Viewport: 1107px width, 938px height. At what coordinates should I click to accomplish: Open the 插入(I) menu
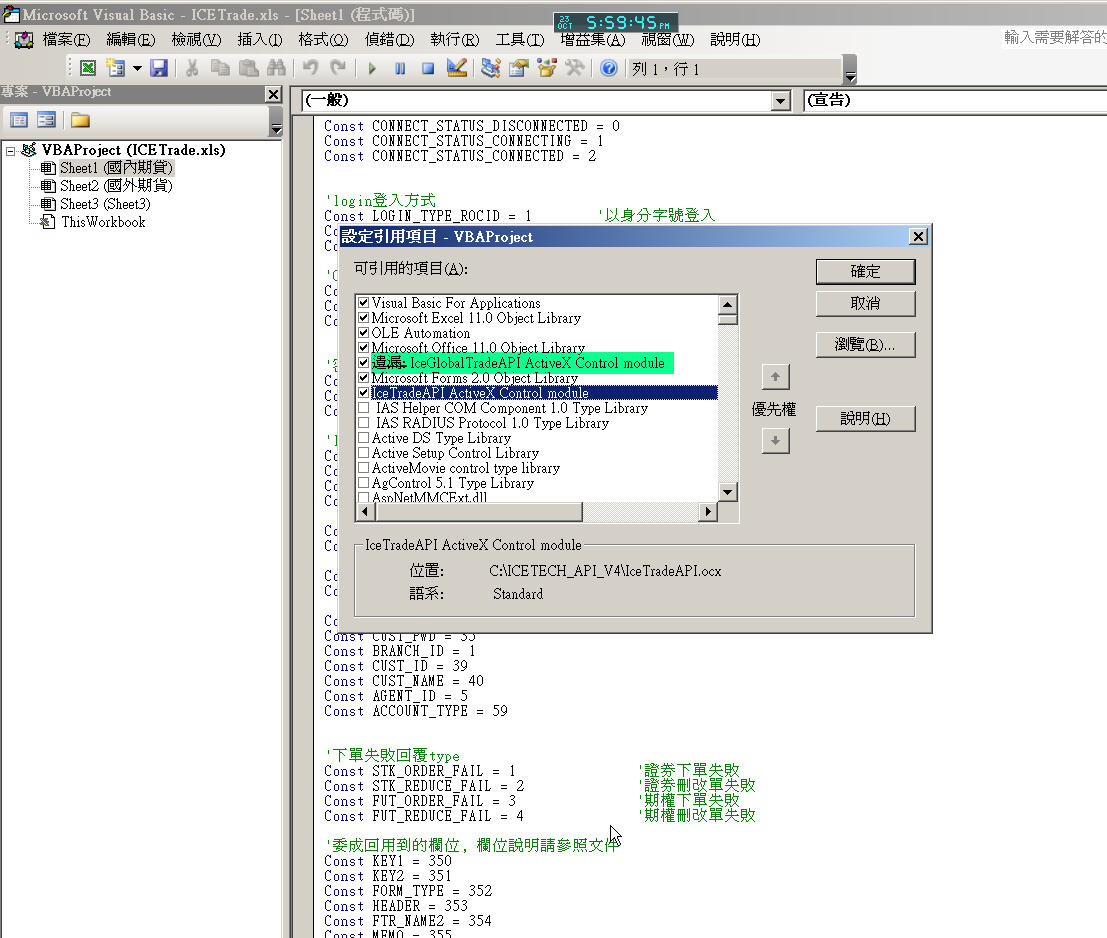click(260, 40)
